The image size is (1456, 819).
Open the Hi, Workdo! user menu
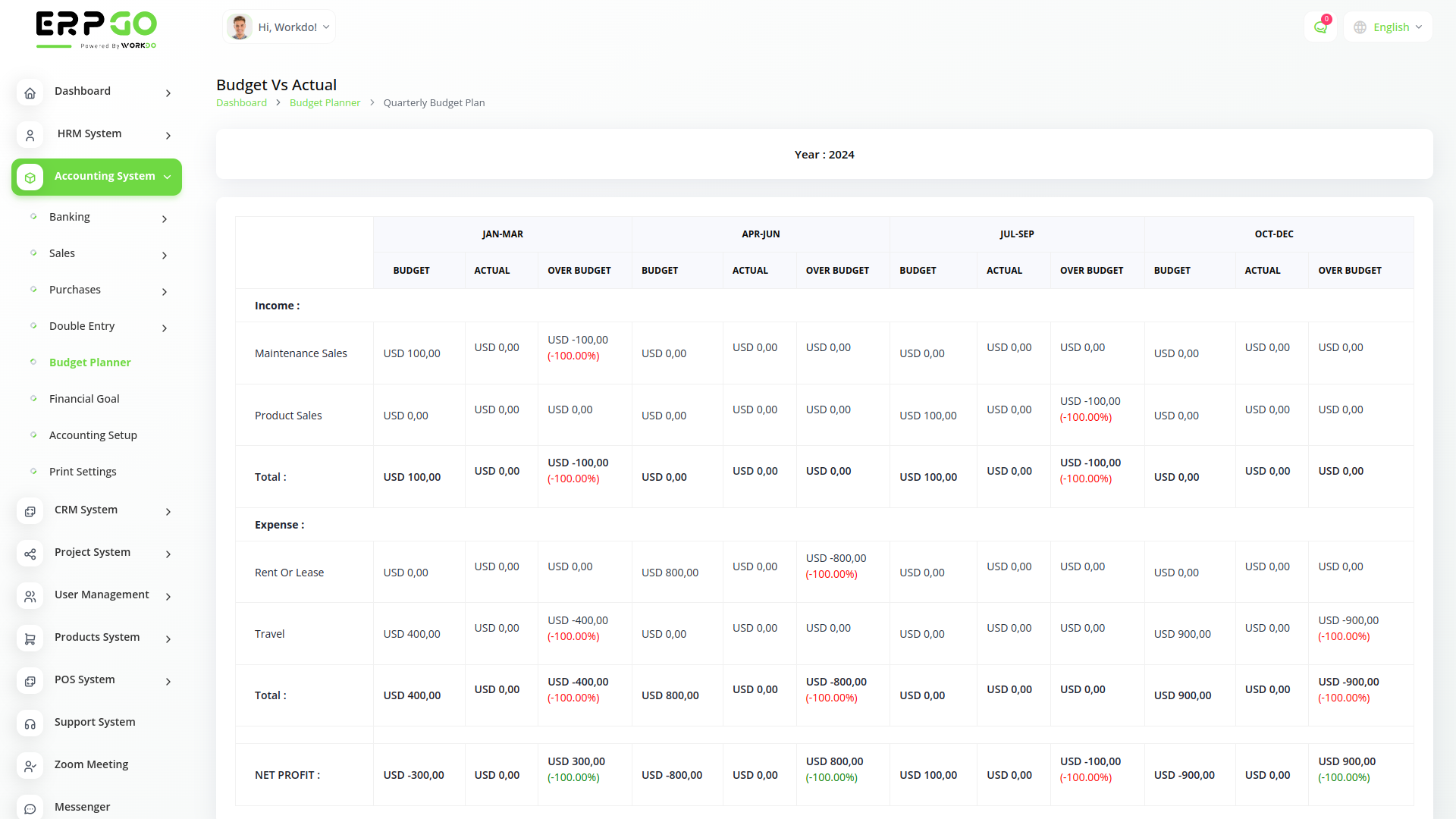pos(279,27)
